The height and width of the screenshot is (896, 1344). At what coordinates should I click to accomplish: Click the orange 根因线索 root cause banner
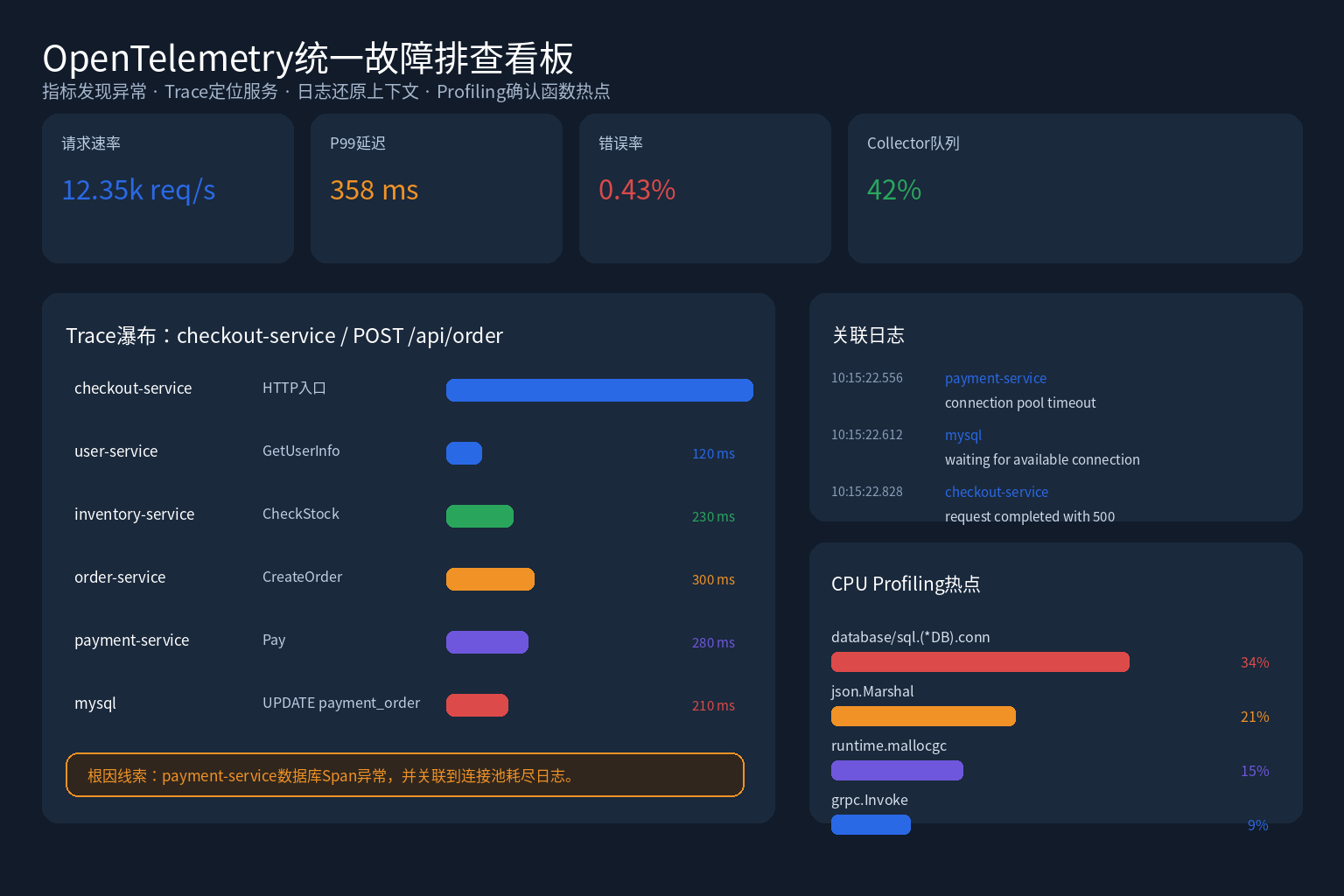[405, 775]
